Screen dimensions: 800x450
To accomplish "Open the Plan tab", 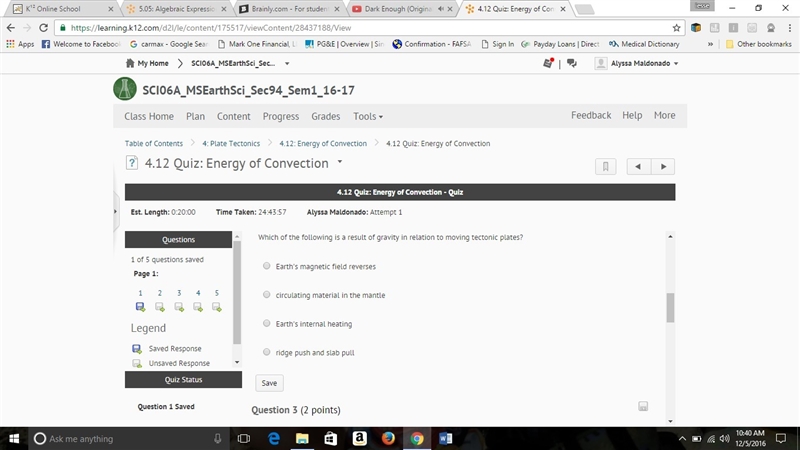I will click(x=195, y=116).
